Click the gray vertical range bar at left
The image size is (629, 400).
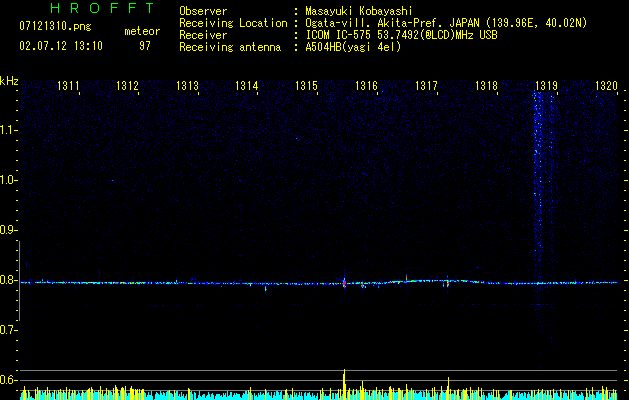point(19,281)
